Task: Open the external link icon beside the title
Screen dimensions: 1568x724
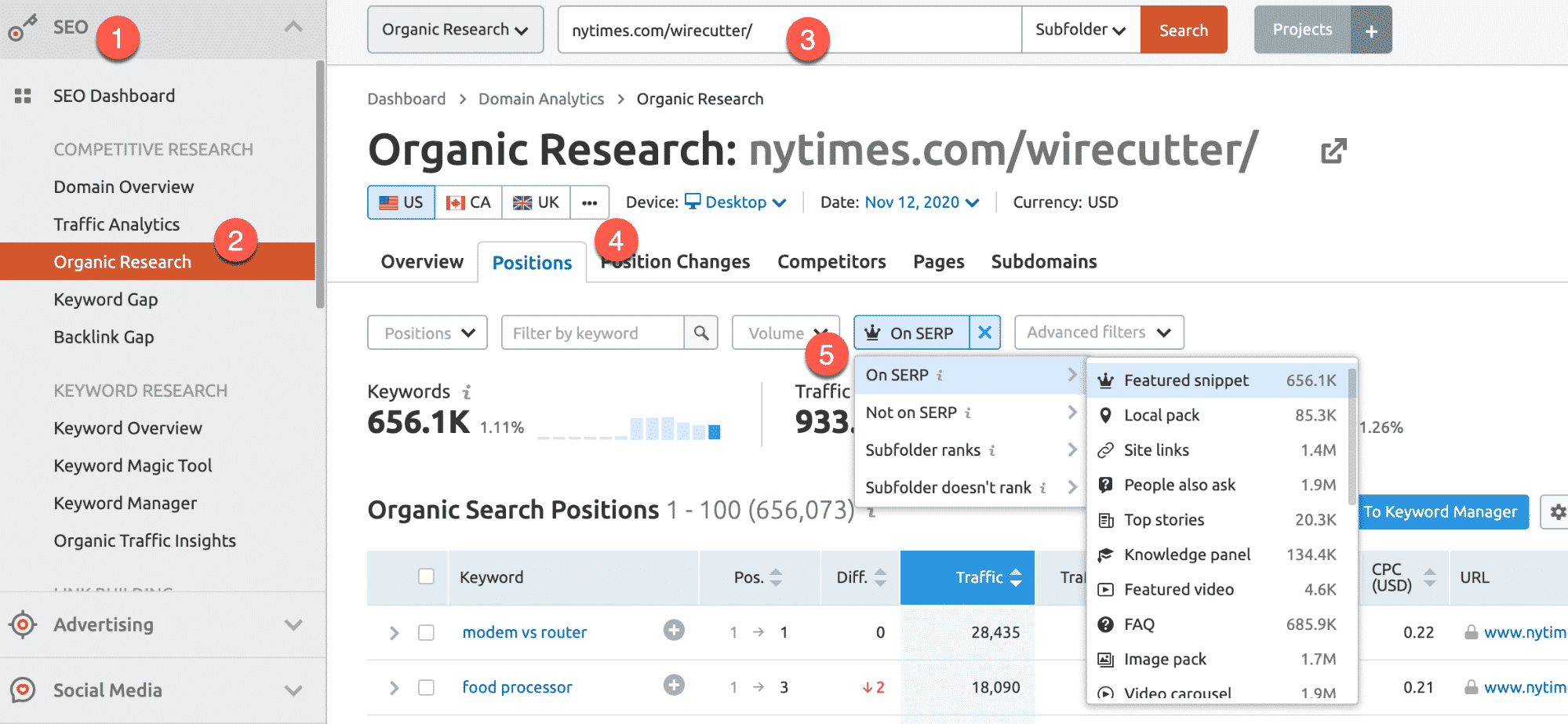Action: (x=1333, y=151)
